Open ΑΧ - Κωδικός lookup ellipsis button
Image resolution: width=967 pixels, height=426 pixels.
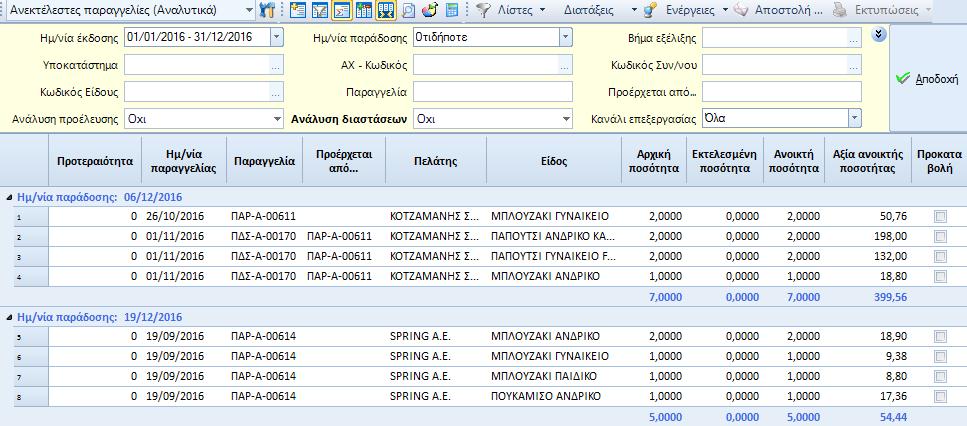pyautogui.click(x=564, y=65)
